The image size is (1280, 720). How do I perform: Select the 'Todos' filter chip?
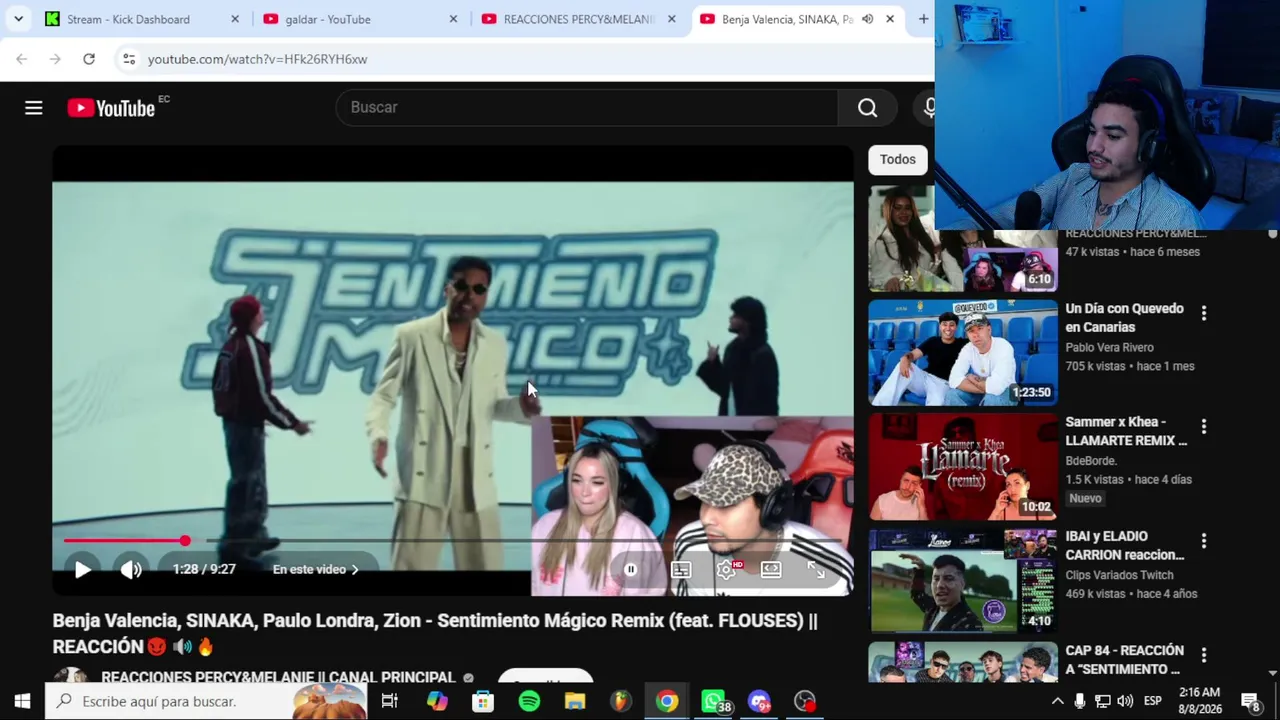click(x=898, y=159)
